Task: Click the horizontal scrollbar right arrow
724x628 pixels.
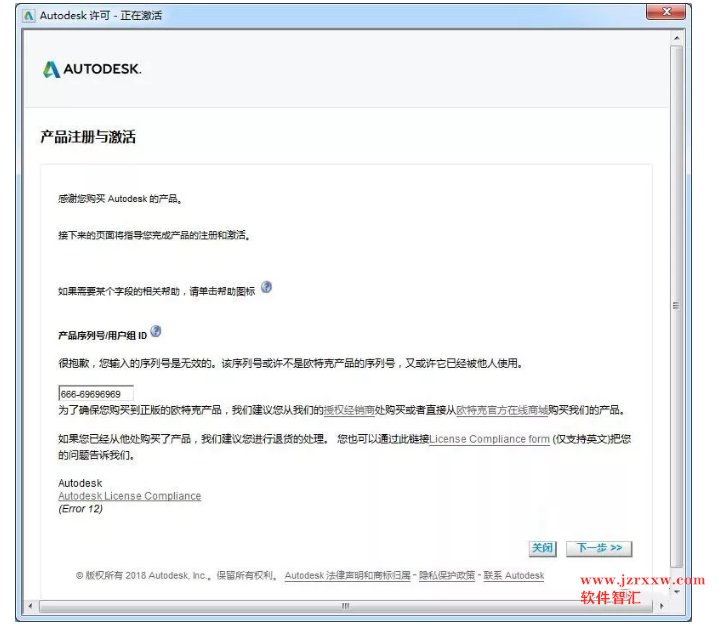Action: click(662, 606)
